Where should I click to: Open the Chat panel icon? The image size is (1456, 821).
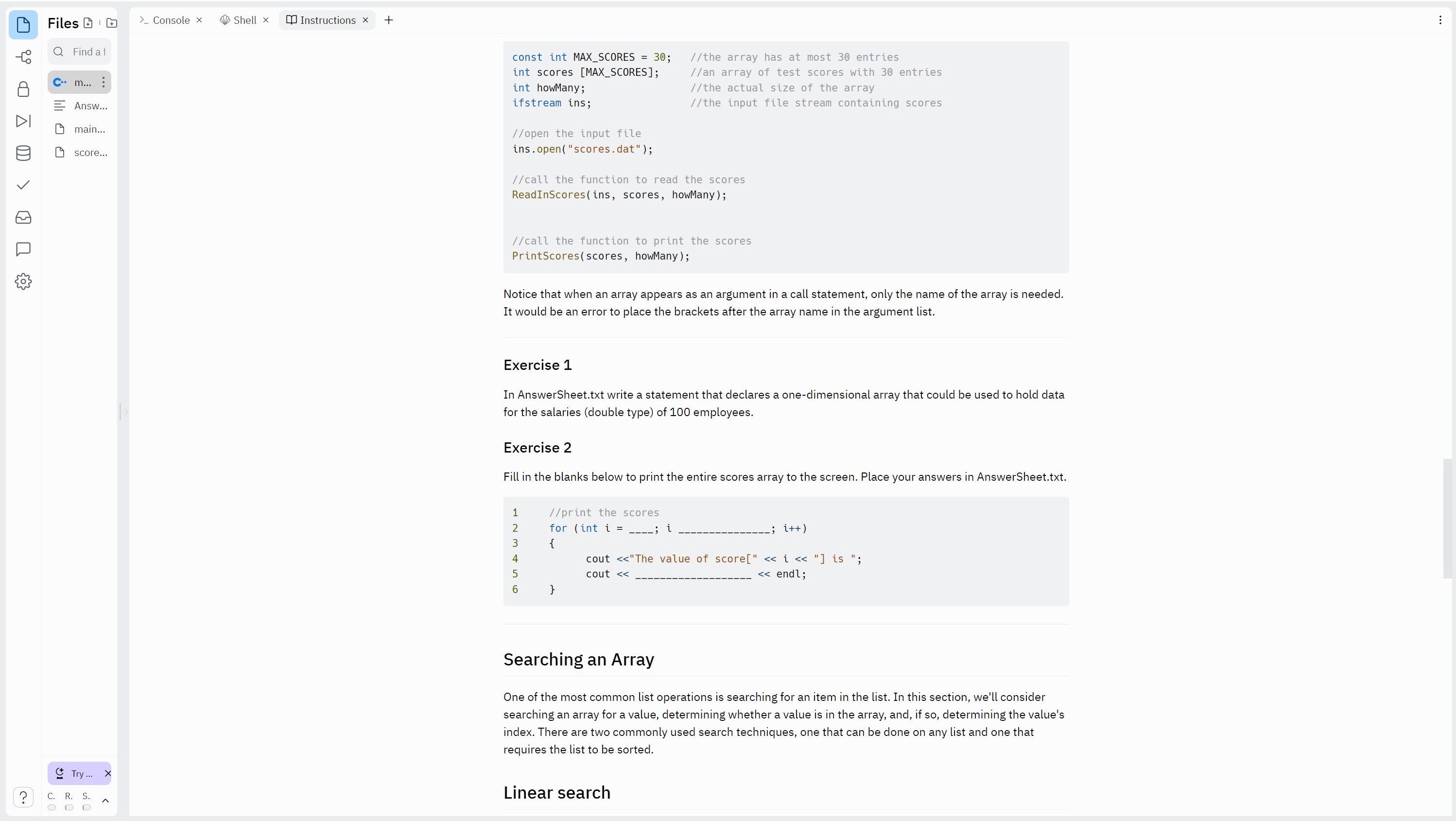click(x=23, y=249)
